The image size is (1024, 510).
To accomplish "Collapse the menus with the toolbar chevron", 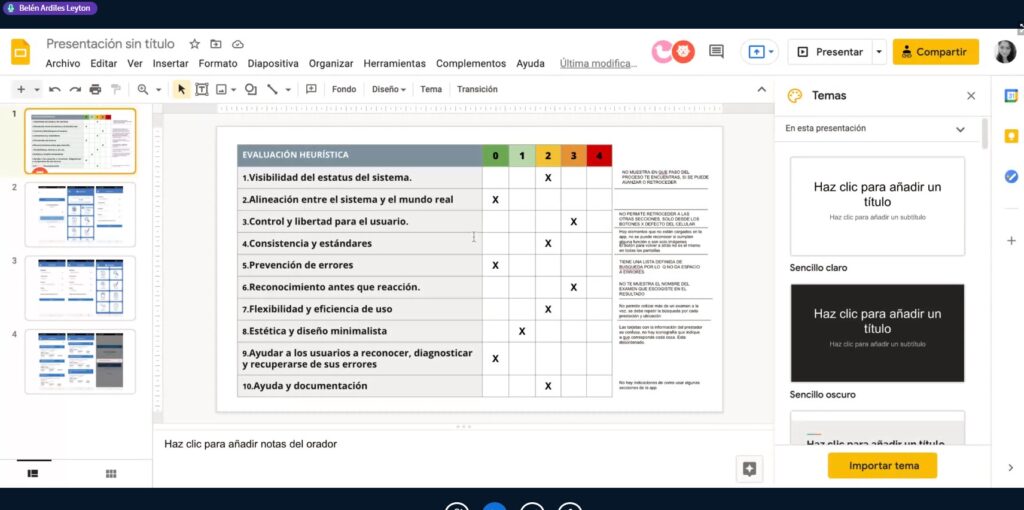I will pos(761,89).
